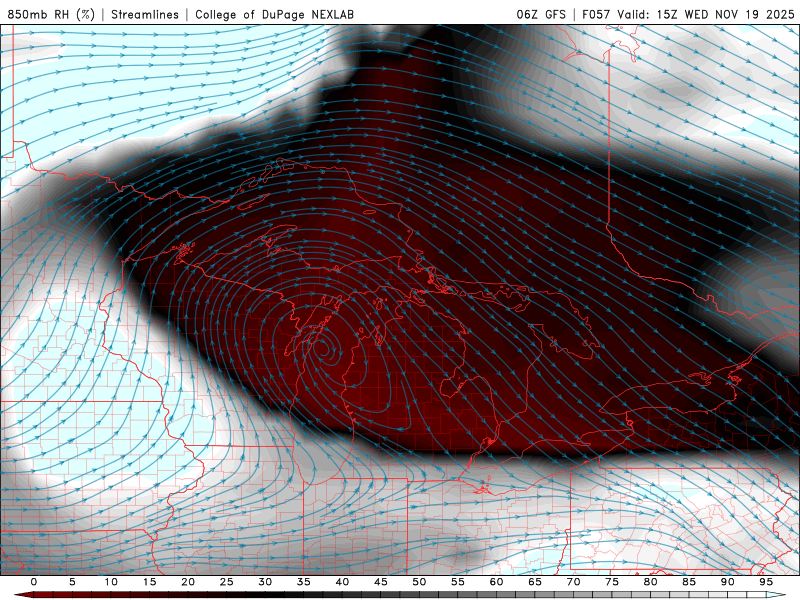The image size is (800, 600).
Task: Click the "85" color scale label
Action: tap(689, 582)
